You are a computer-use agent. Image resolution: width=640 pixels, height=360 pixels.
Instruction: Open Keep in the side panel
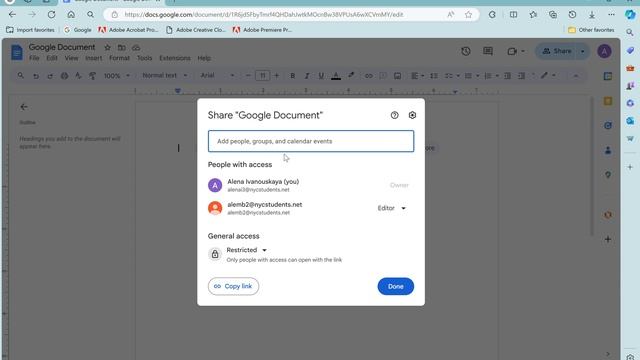pos(608,101)
